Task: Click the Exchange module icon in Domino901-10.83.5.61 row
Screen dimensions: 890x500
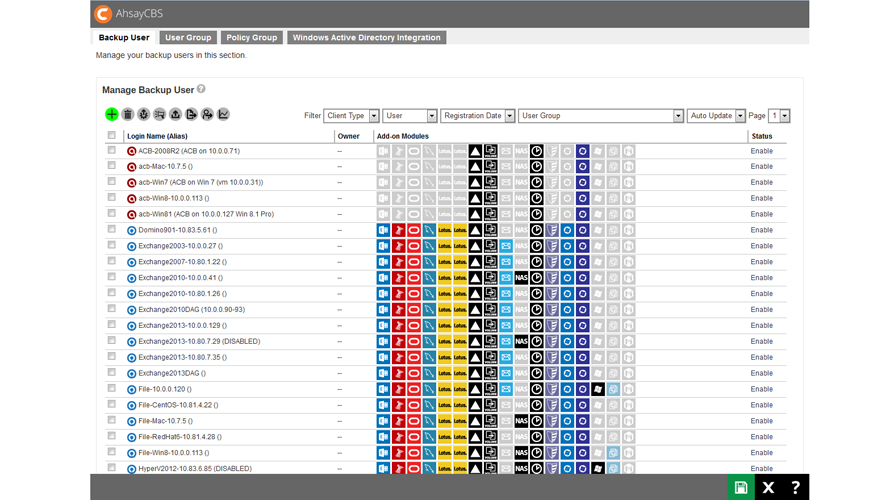Action: (384, 230)
